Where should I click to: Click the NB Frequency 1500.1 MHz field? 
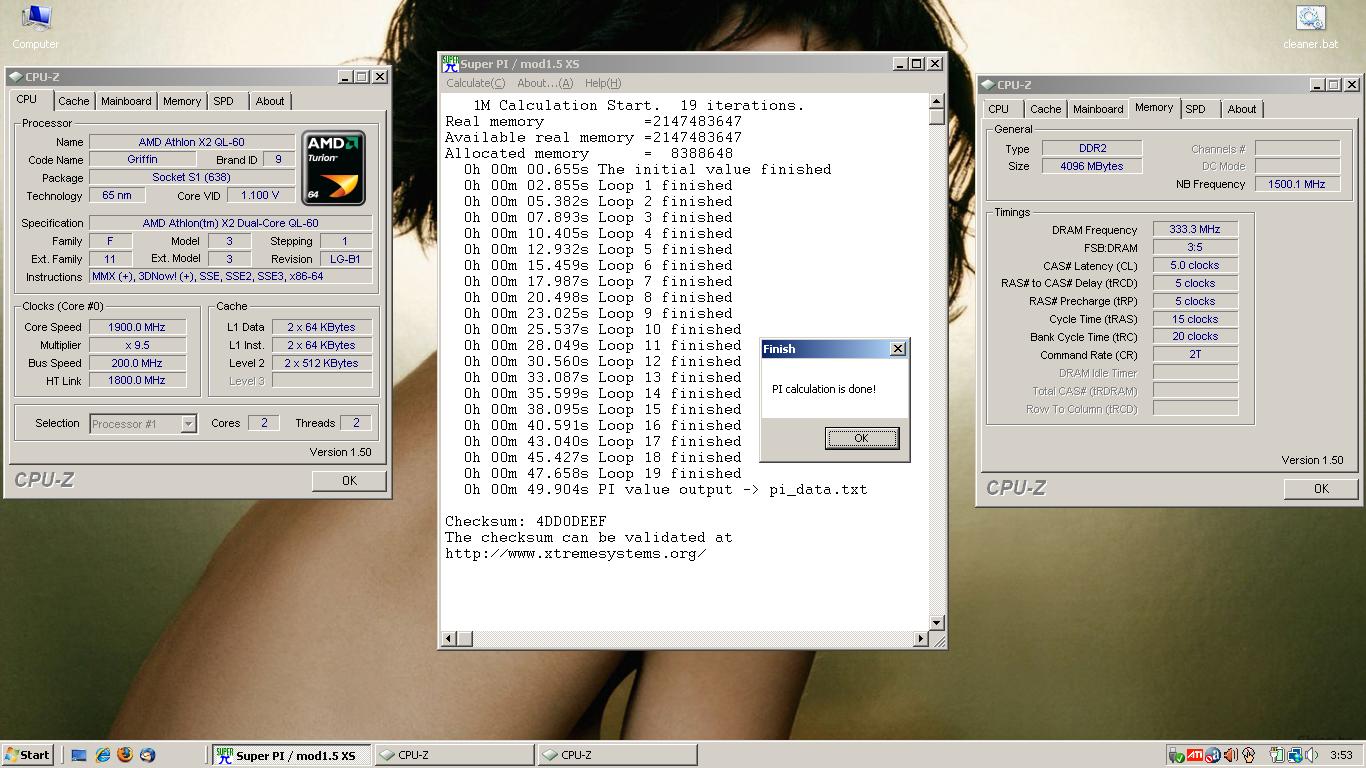(1297, 184)
